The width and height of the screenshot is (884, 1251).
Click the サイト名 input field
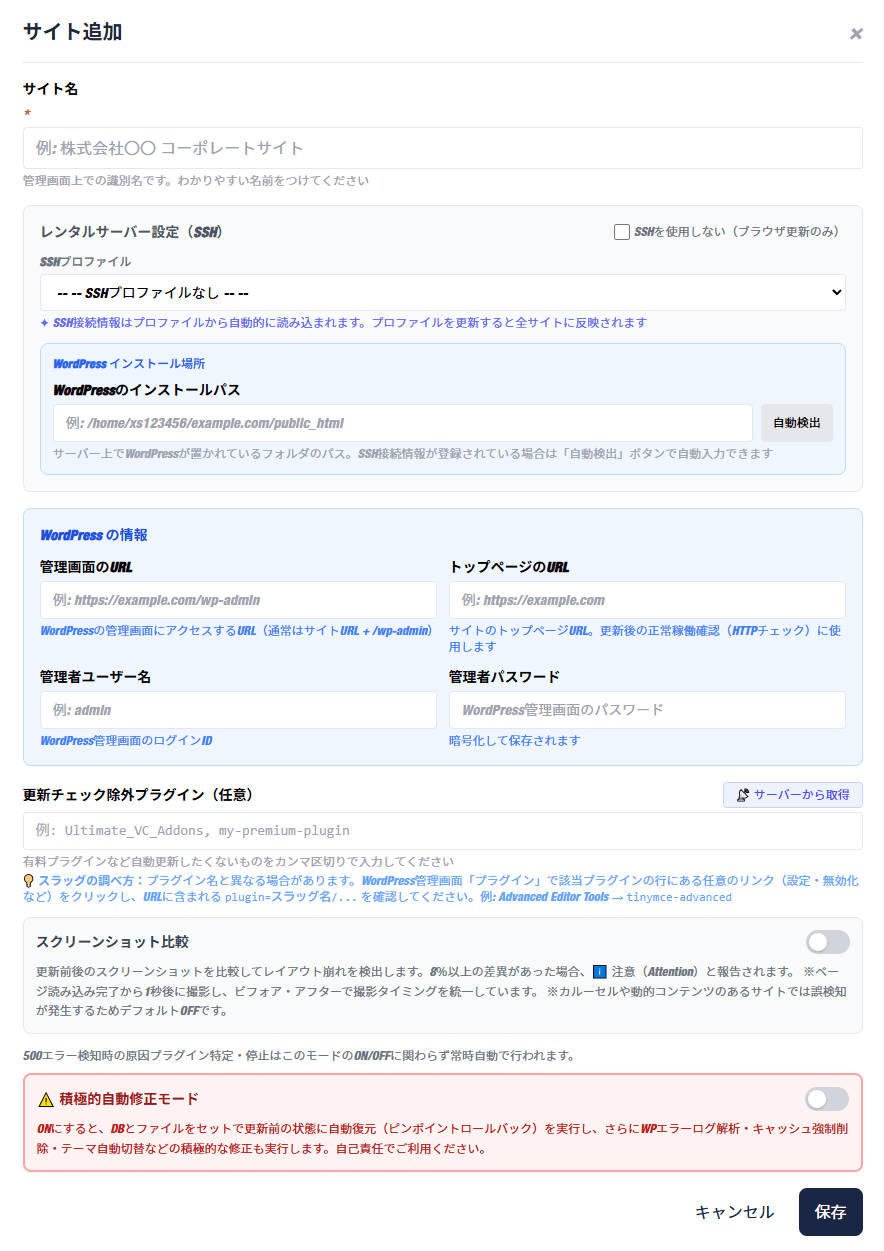tap(442, 148)
